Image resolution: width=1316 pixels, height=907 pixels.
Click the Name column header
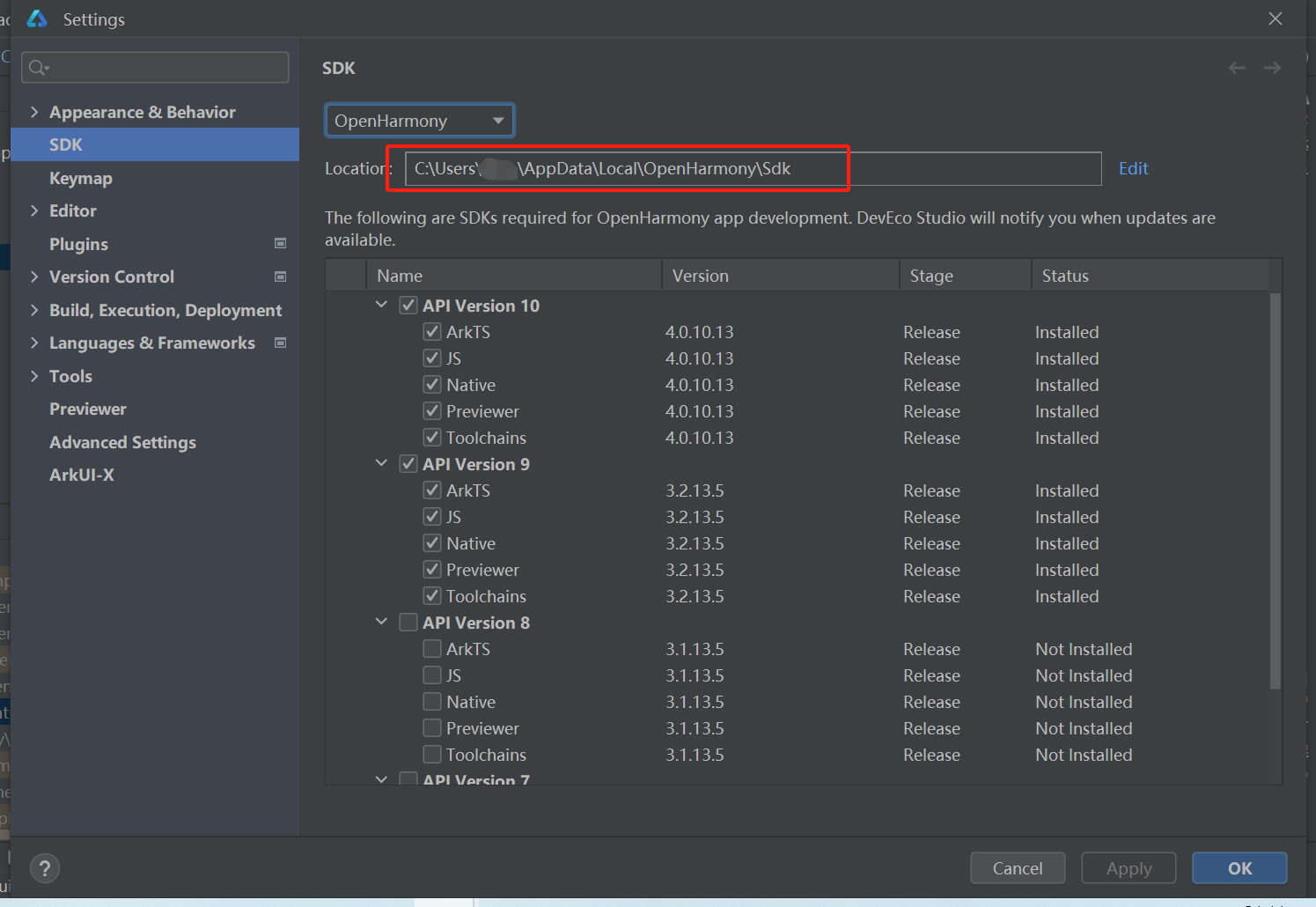(514, 276)
